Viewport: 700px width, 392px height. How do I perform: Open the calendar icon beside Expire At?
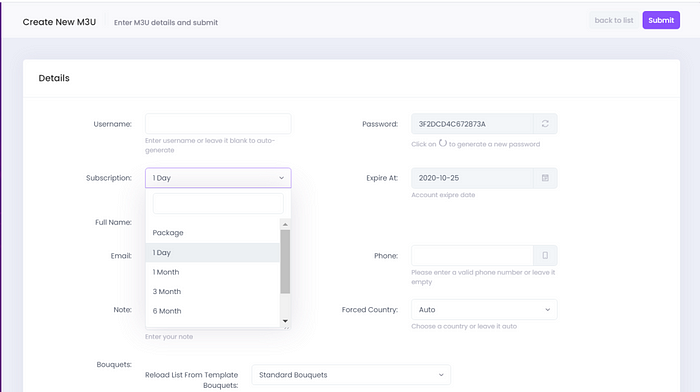pos(545,178)
